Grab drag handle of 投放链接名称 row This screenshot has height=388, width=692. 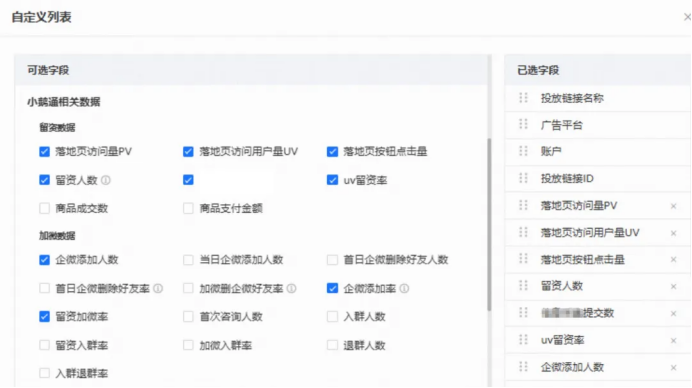click(523, 98)
